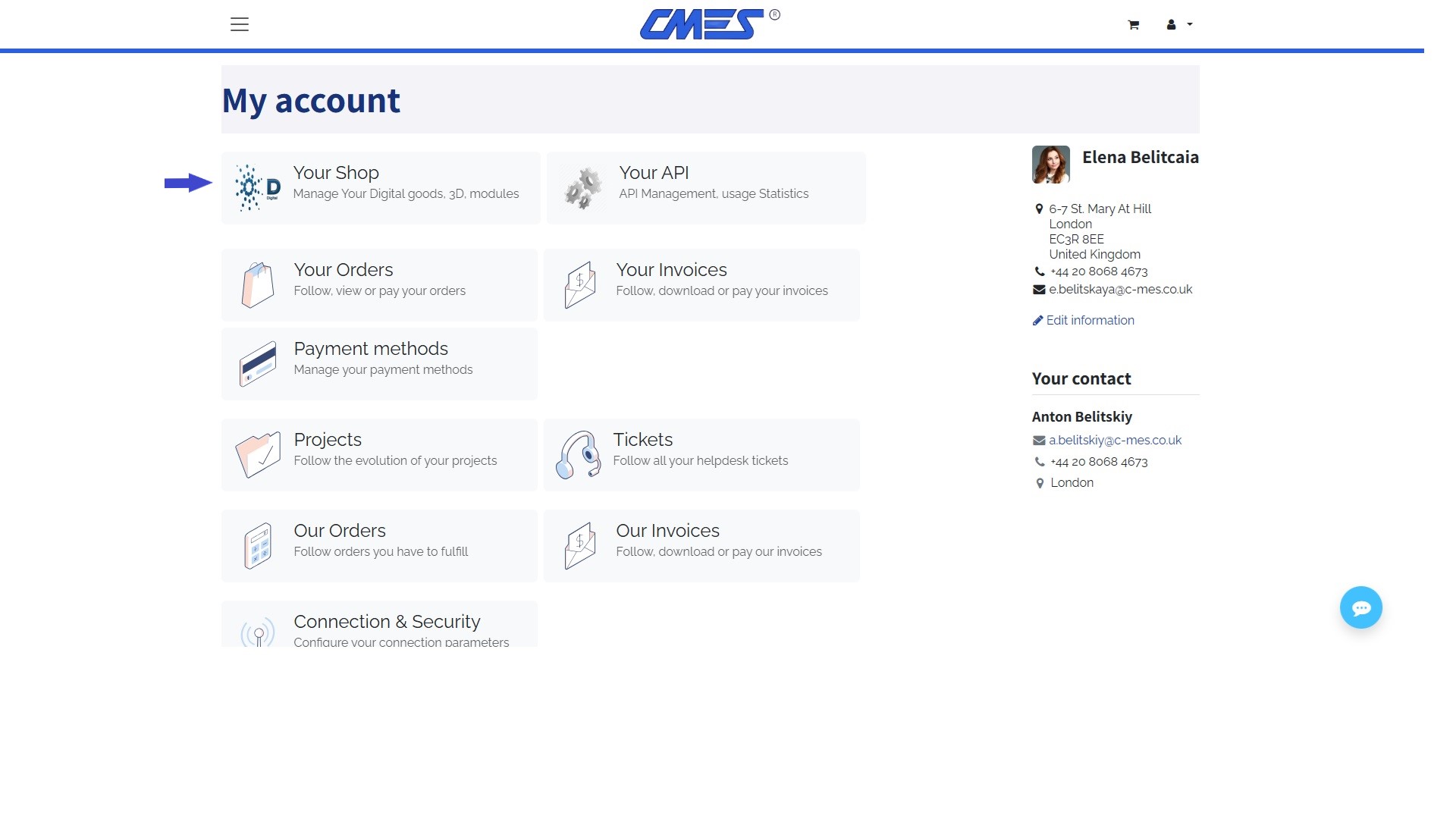This screenshot has width=1456, height=819.
Task: Select the Your Orders shopping bag icon
Action: click(x=256, y=283)
